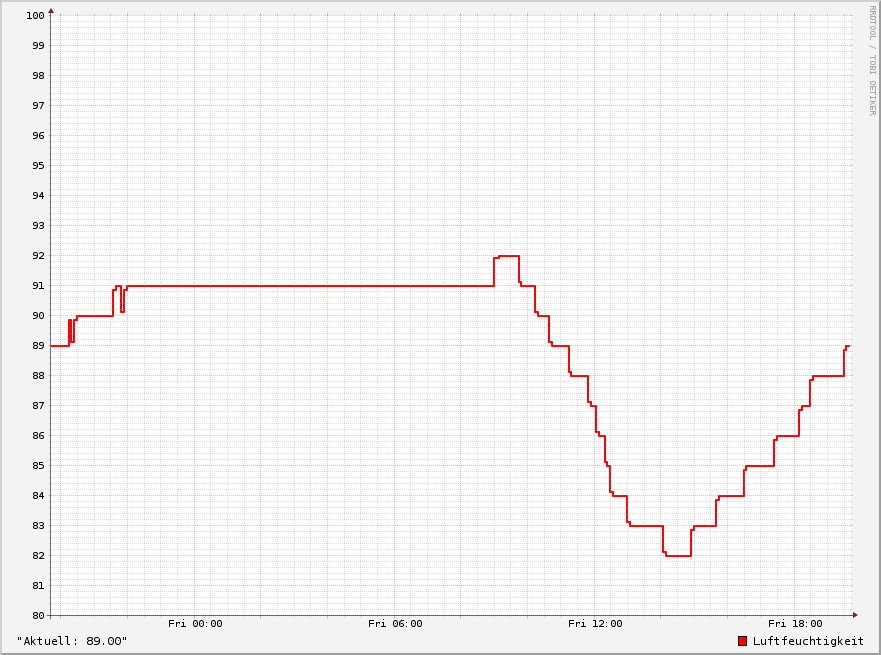The height and width of the screenshot is (655, 881).
Task: Click the 83 y-axis label
Action: point(38,526)
